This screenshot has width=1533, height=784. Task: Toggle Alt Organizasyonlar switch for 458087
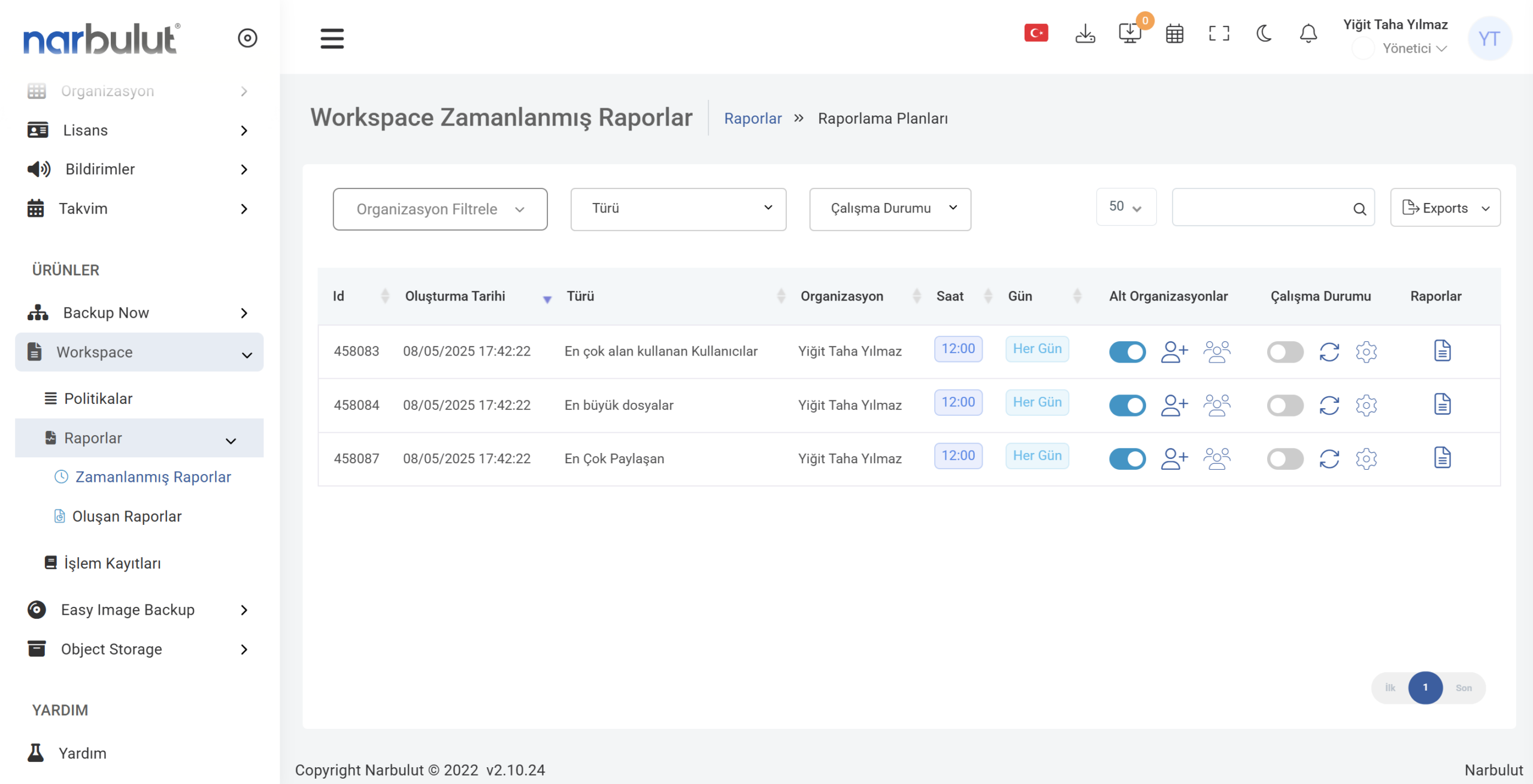click(x=1127, y=459)
